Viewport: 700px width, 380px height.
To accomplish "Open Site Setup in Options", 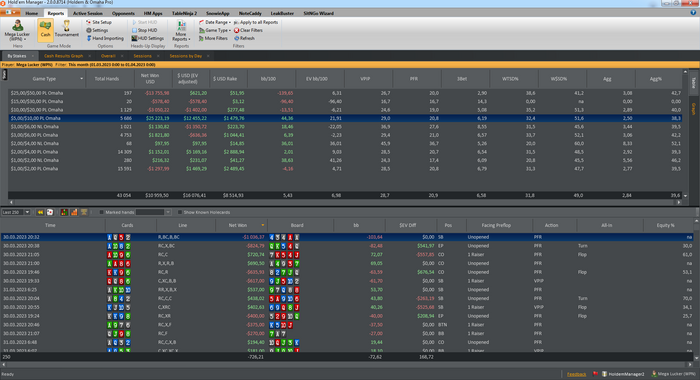I will point(99,22).
